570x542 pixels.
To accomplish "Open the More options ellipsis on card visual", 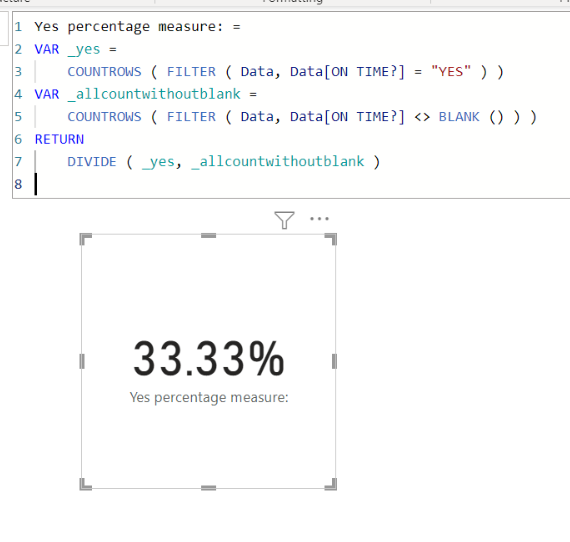I will coord(319,218).
